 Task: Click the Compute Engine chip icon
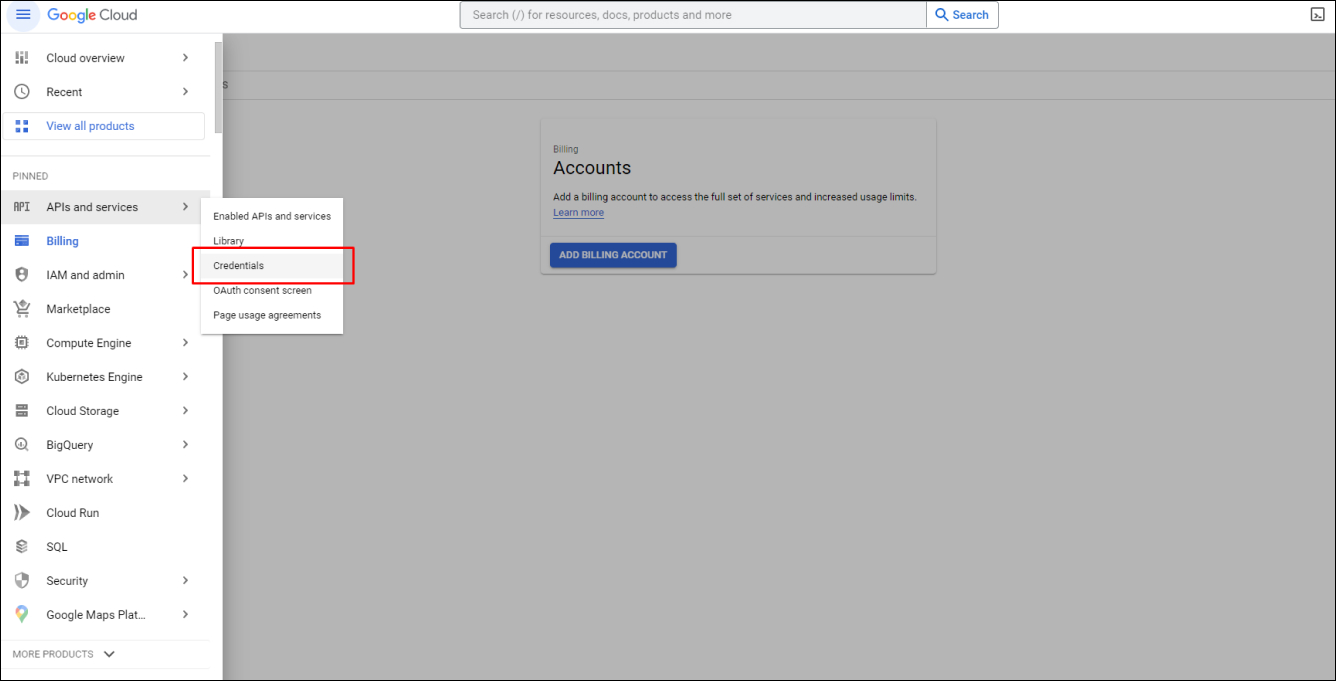(x=22, y=343)
